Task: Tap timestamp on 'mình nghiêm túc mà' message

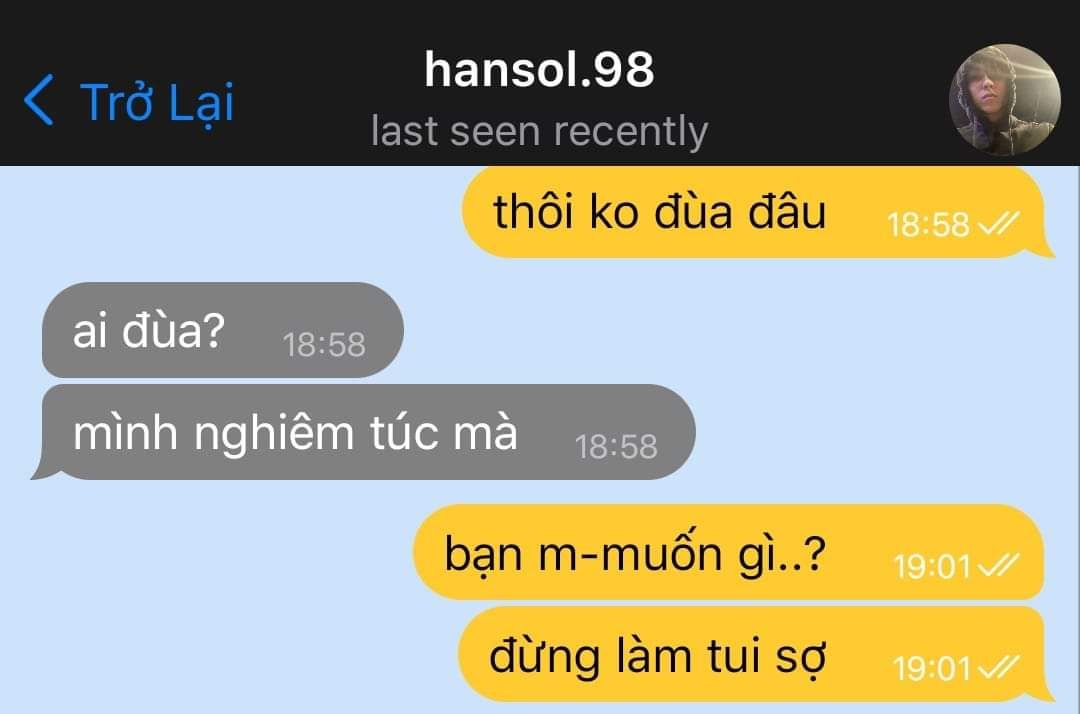Action: click(x=616, y=447)
